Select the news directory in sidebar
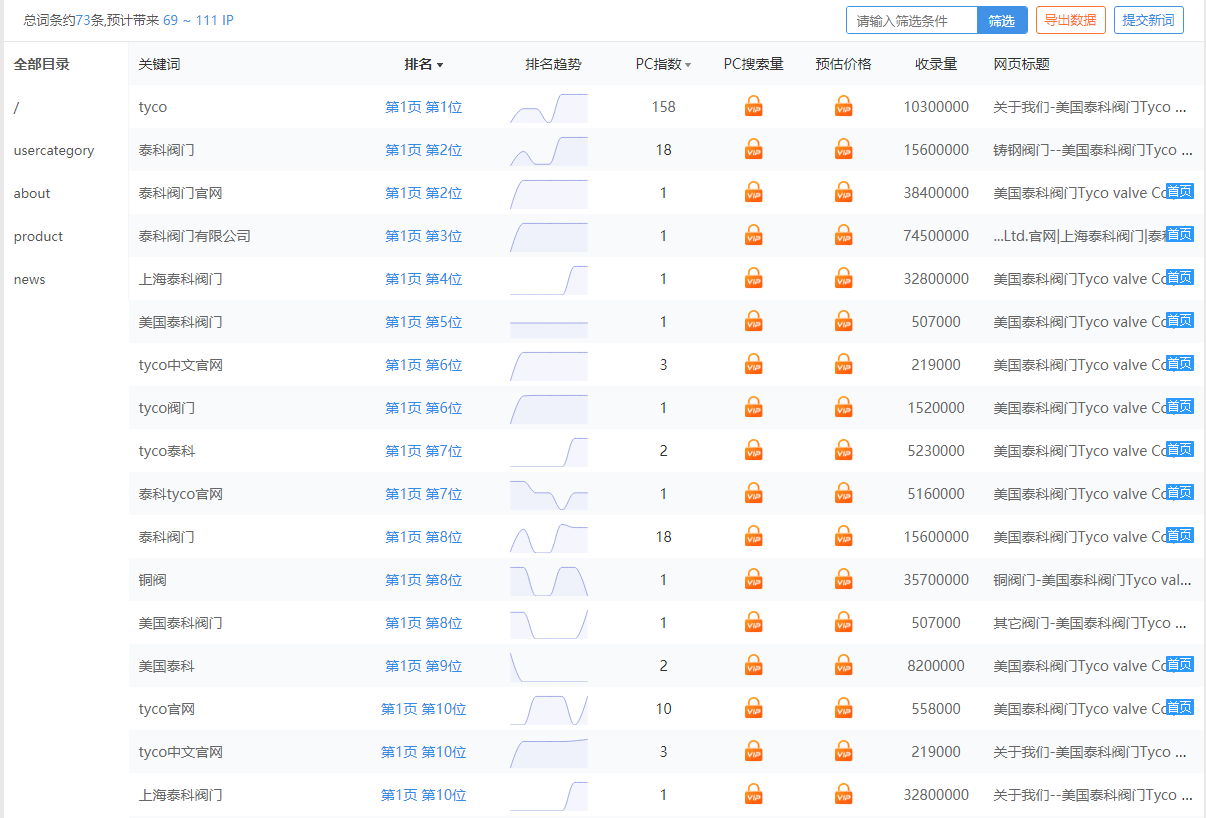 (x=30, y=280)
